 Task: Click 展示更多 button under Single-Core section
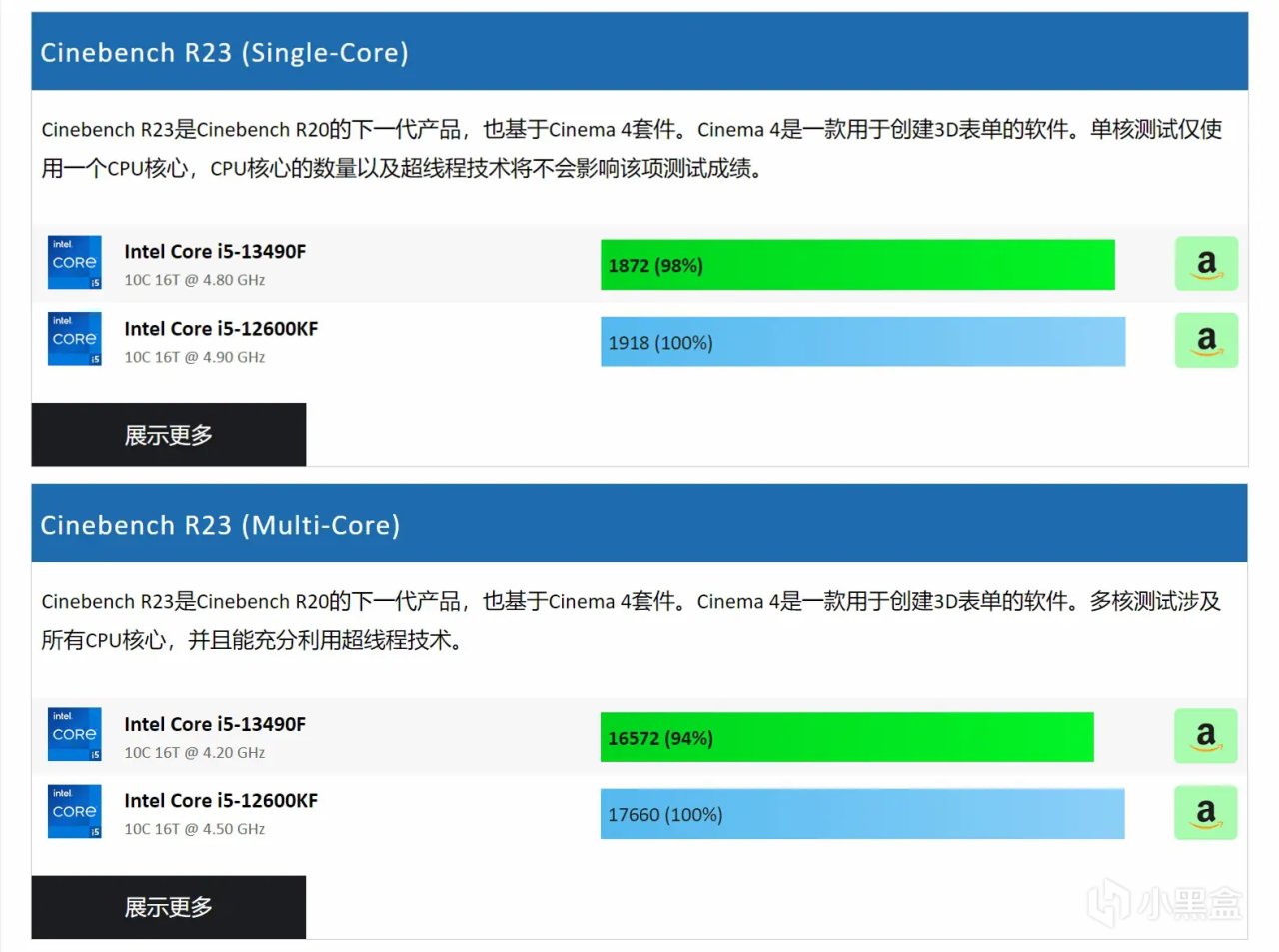(x=169, y=435)
